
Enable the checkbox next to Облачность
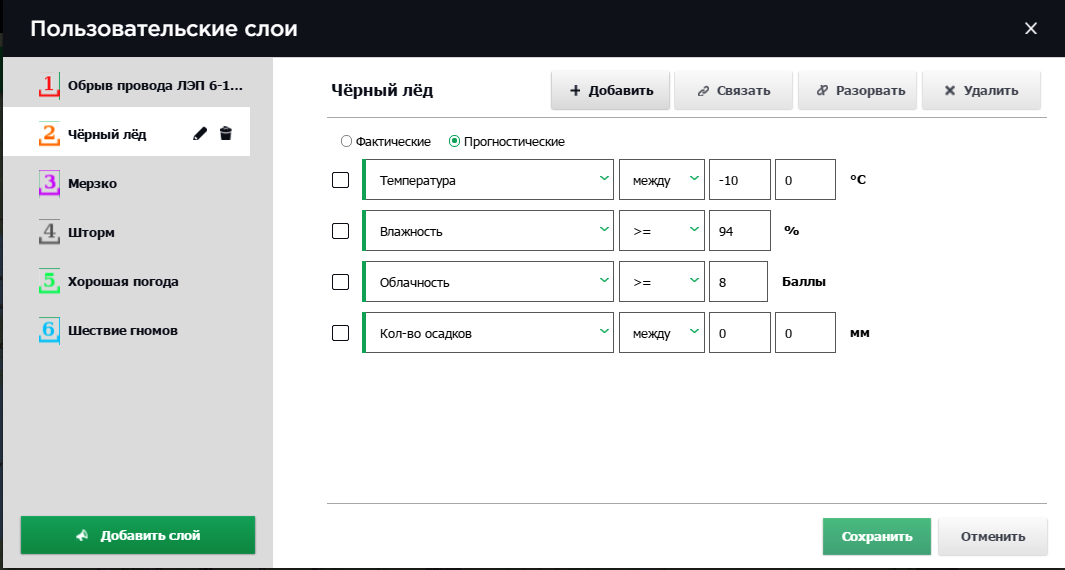[340, 282]
